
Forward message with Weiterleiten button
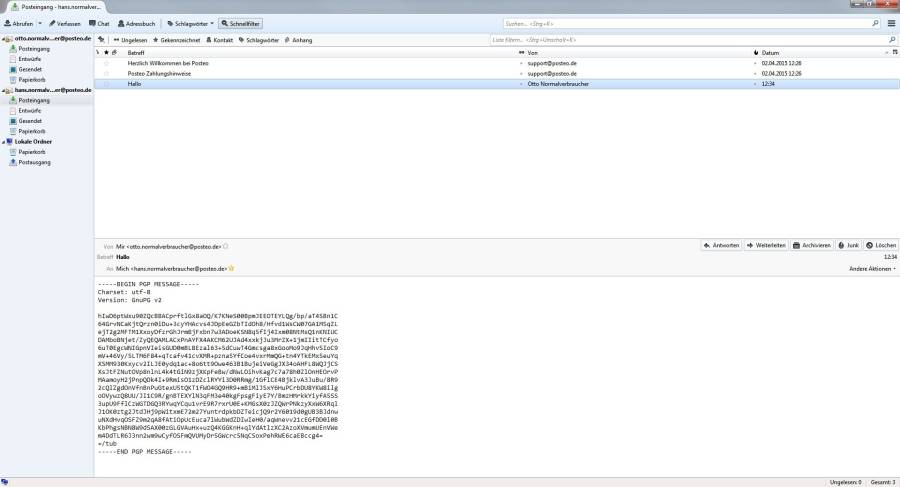[x=766, y=245]
